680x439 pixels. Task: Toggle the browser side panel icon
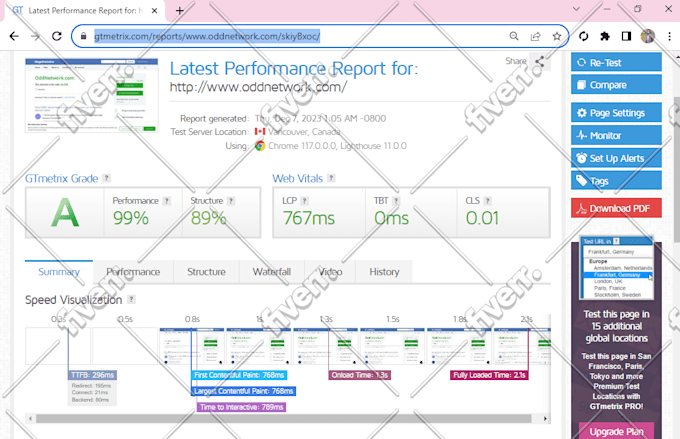(x=626, y=36)
